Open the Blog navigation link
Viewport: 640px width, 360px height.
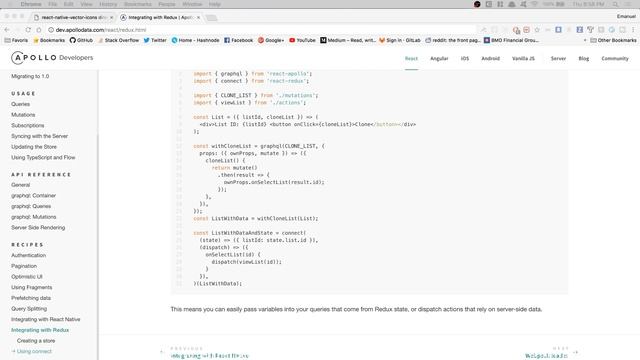coord(584,59)
